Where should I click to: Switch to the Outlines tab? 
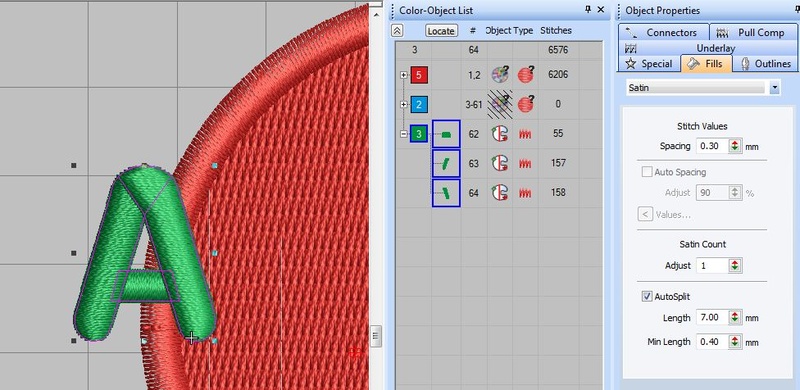tap(766, 63)
